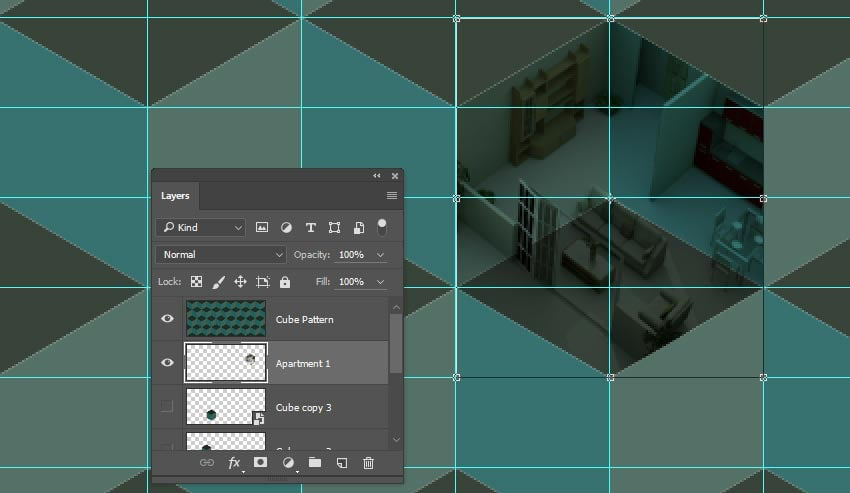Lock artboard nesting icon
Screen dimensions: 850x493
[263, 281]
